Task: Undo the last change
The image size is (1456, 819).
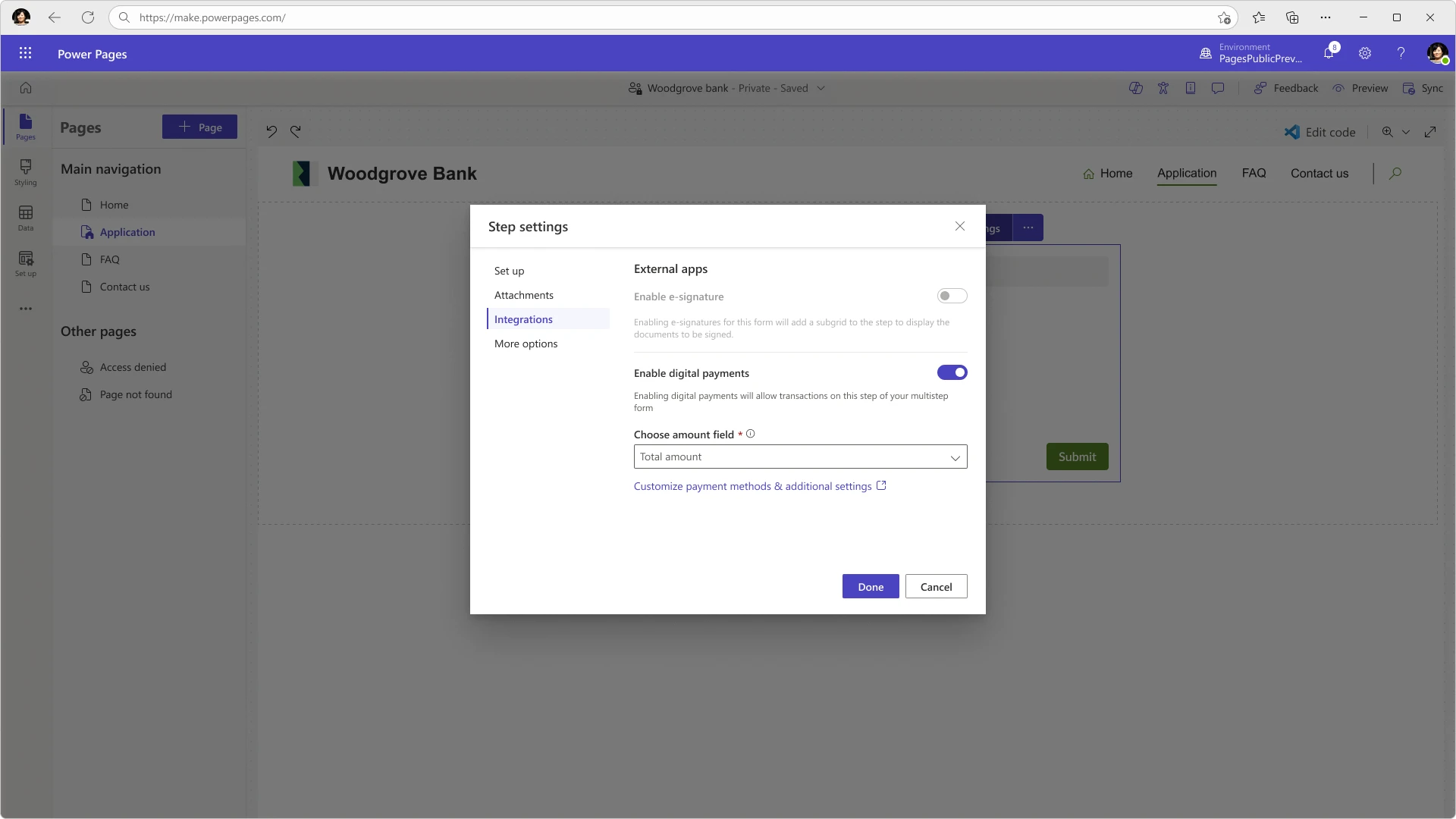Action: [x=272, y=130]
